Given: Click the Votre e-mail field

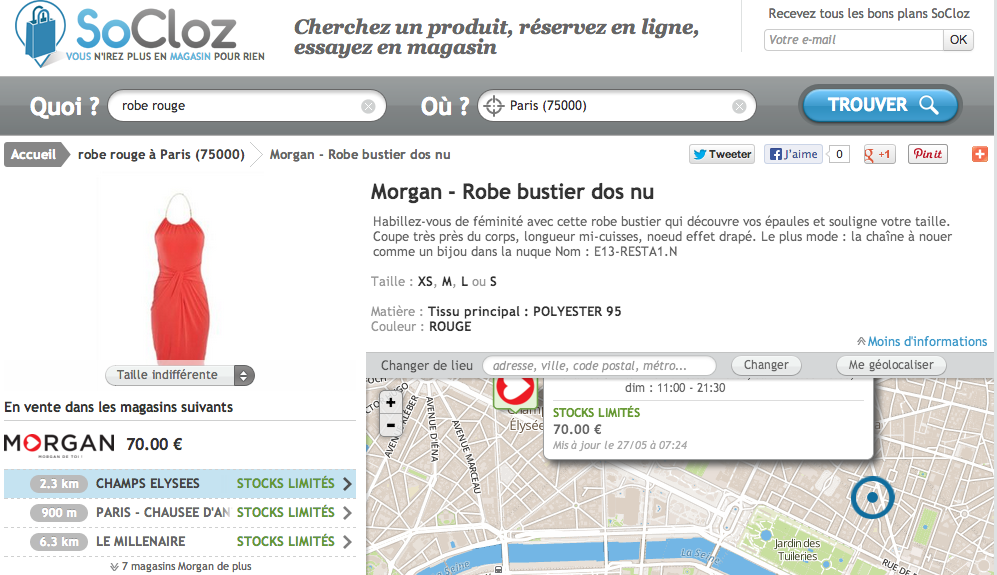Looking at the screenshot, I should (x=854, y=39).
